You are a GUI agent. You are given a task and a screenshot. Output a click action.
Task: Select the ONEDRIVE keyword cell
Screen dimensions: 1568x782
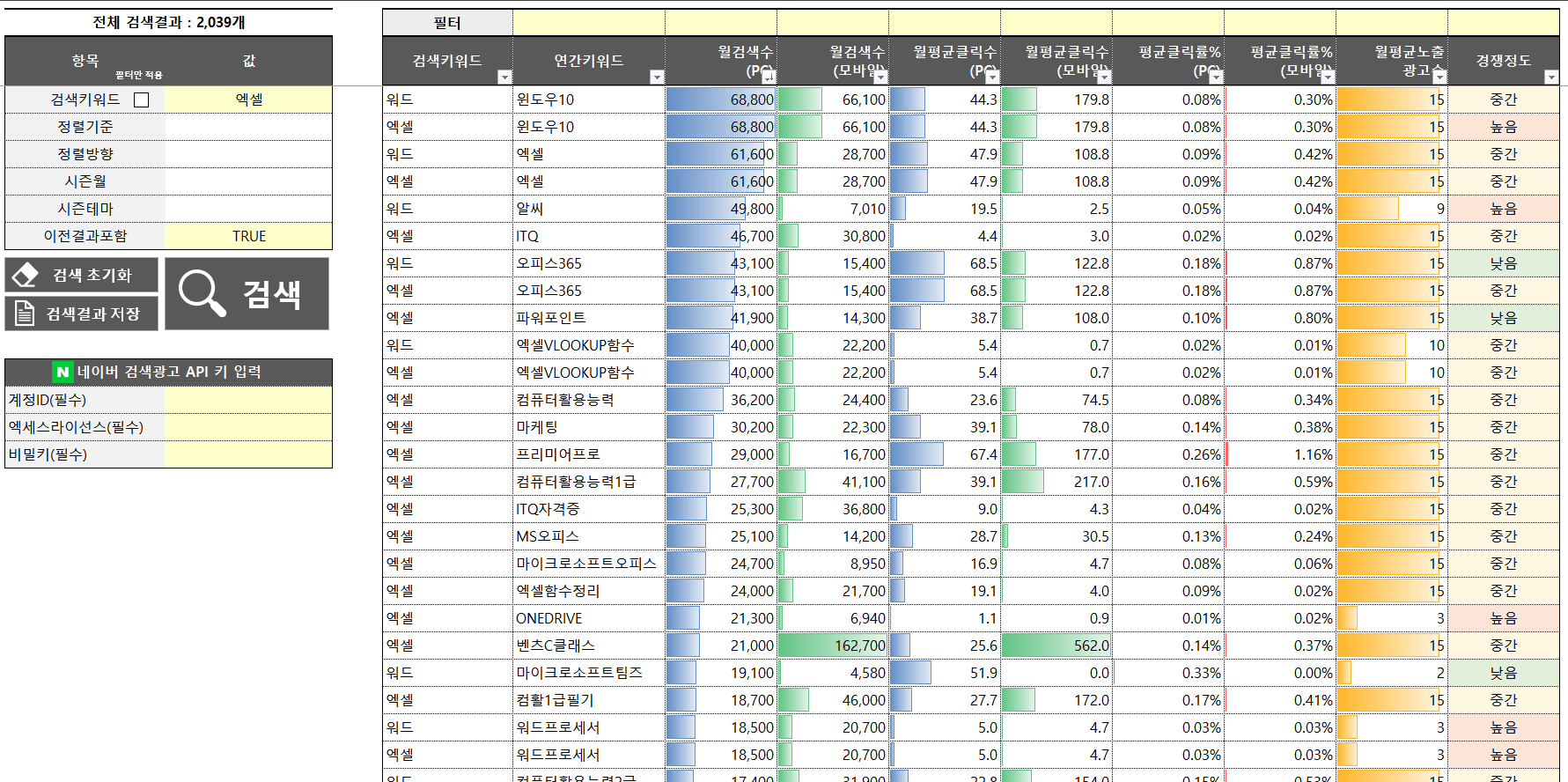click(x=589, y=618)
